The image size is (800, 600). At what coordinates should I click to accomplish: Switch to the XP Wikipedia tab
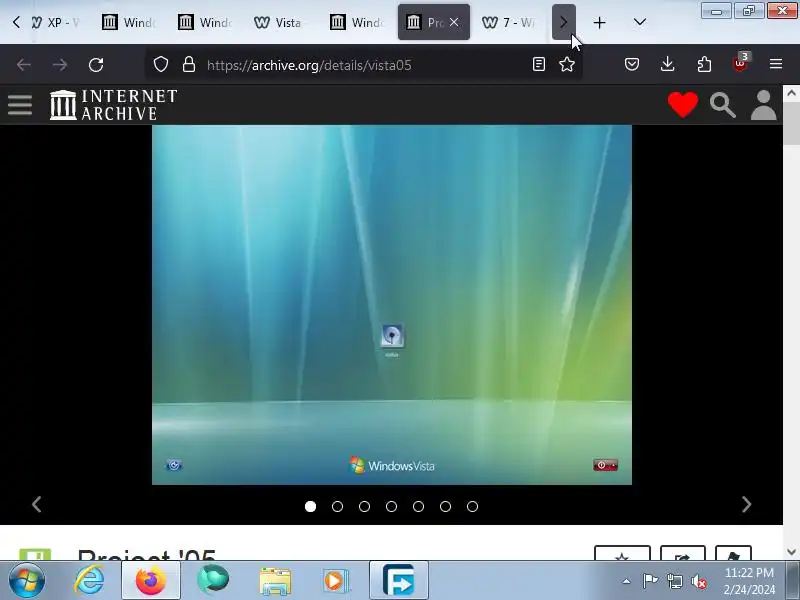pyautogui.click(x=55, y=22)
